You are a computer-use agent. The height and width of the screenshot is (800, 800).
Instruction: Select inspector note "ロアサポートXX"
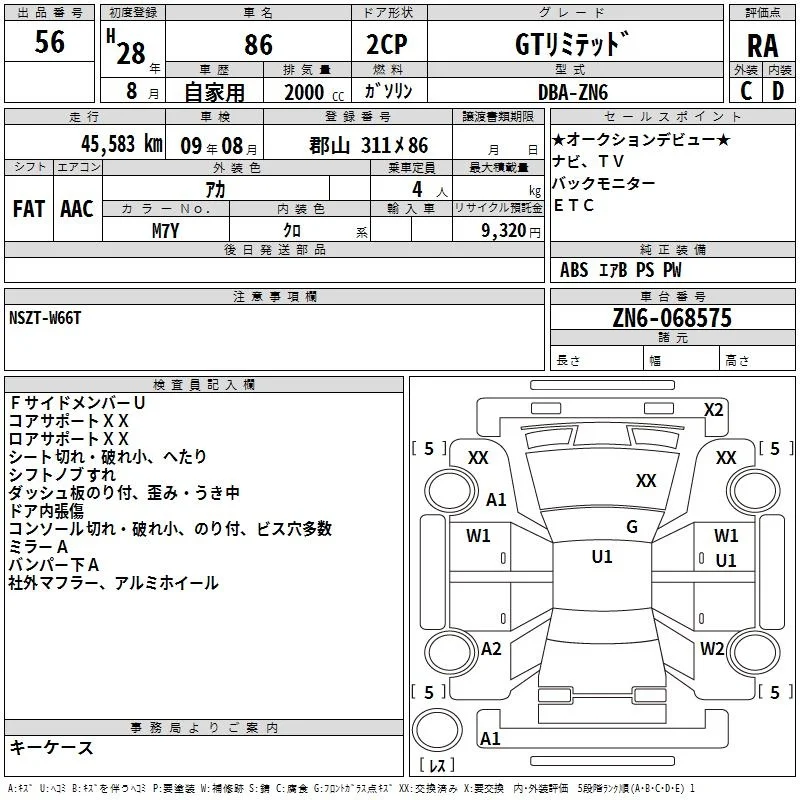click(x=69, y=439)
